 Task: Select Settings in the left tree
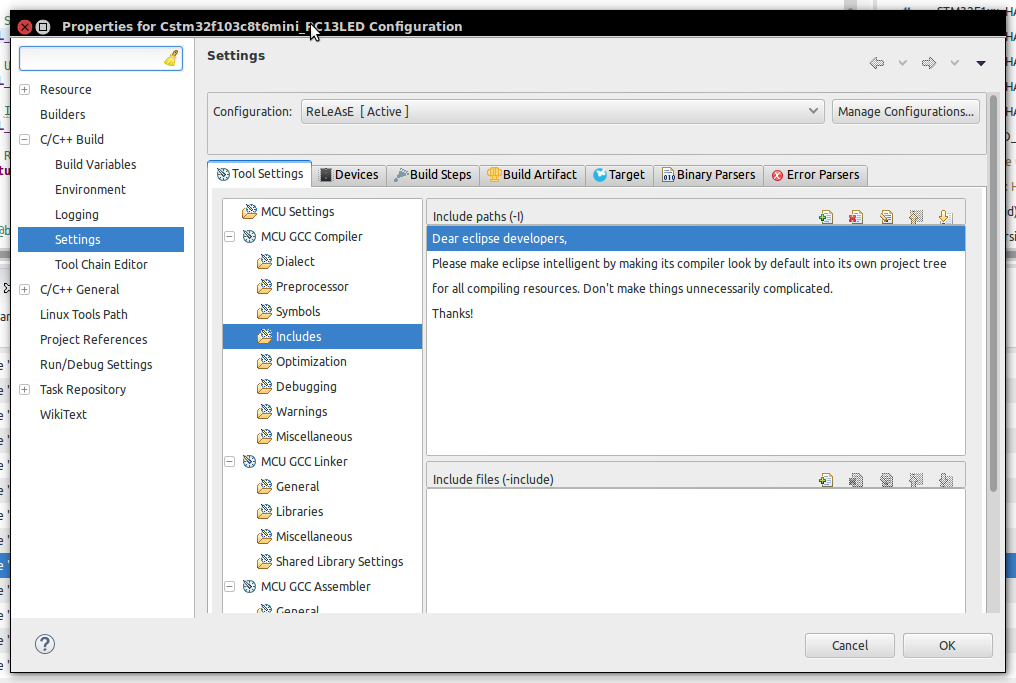point(101,240)
